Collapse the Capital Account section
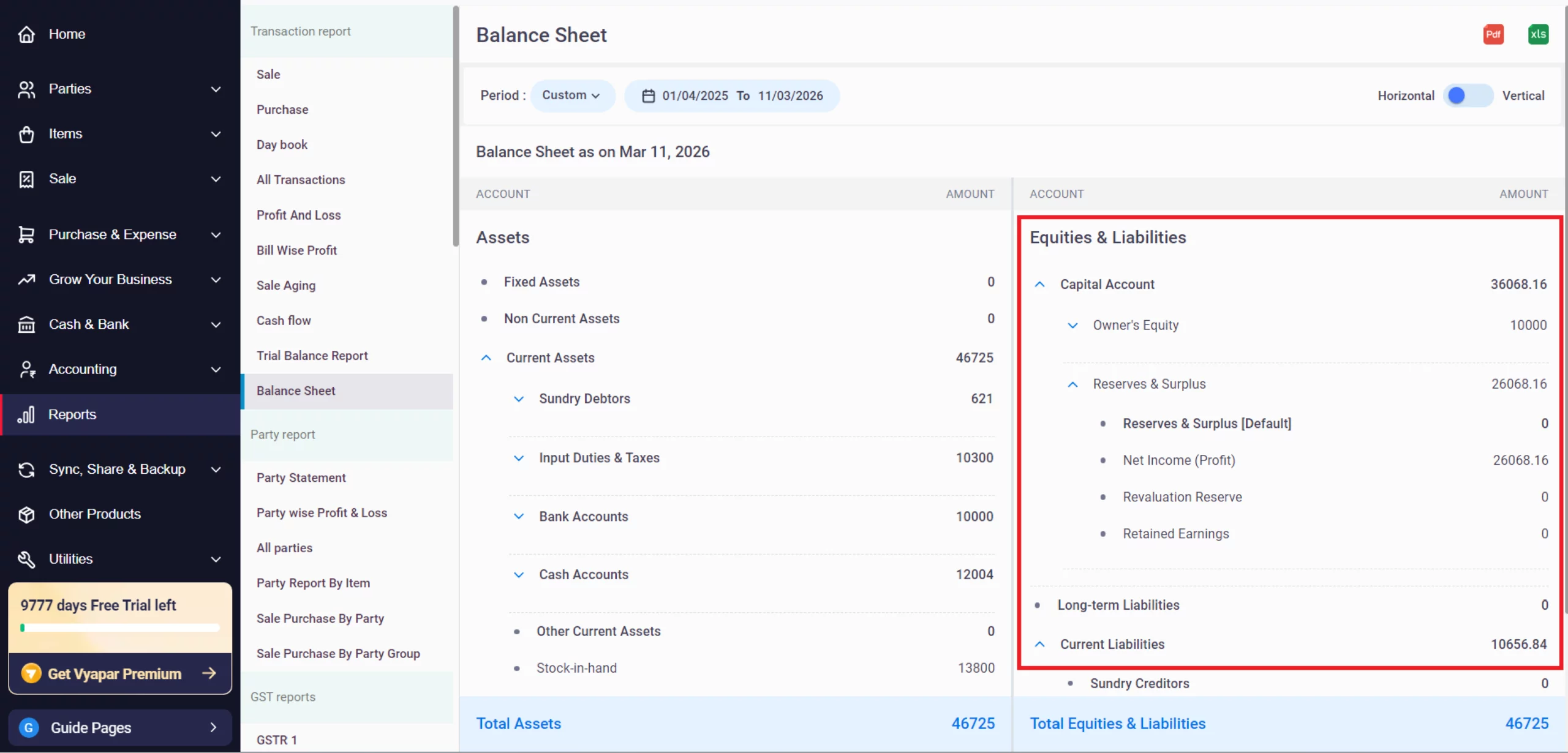Viewport: 1568px width, 753px height. pyautogui.click(x=1039, y=283)
